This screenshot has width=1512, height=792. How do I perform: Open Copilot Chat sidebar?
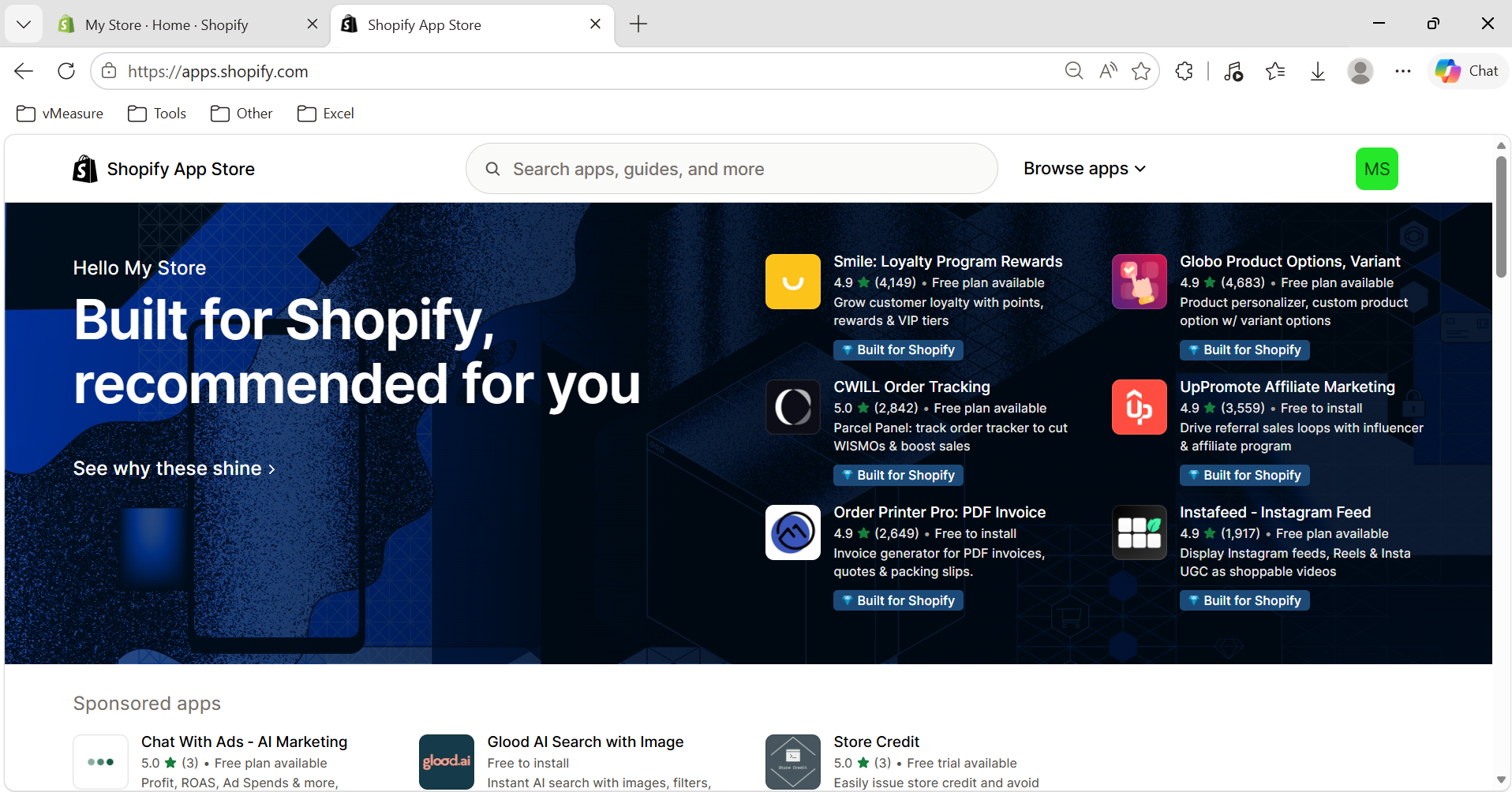pyautogui.click(x=1467, y=71)
